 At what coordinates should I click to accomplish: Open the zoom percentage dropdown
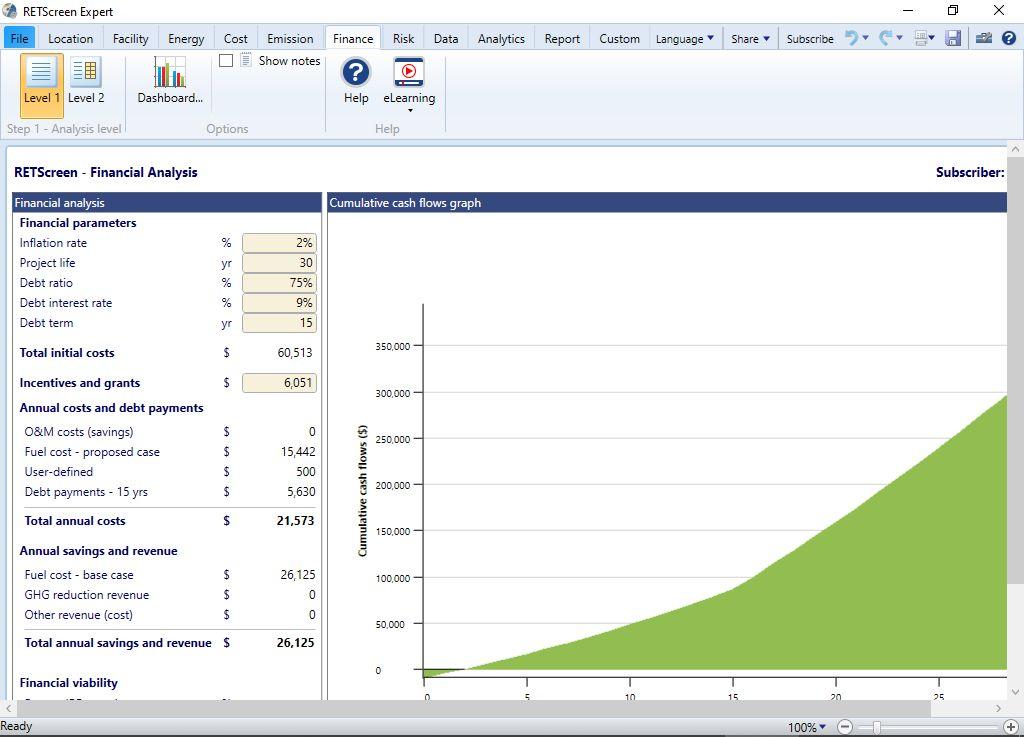click(807, 727)
